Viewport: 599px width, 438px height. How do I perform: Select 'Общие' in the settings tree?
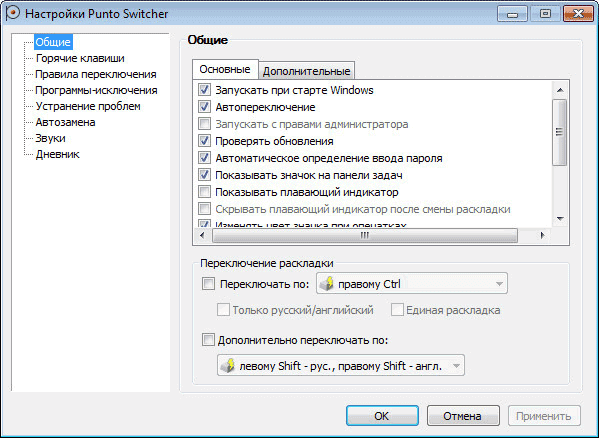click(53, 42)
